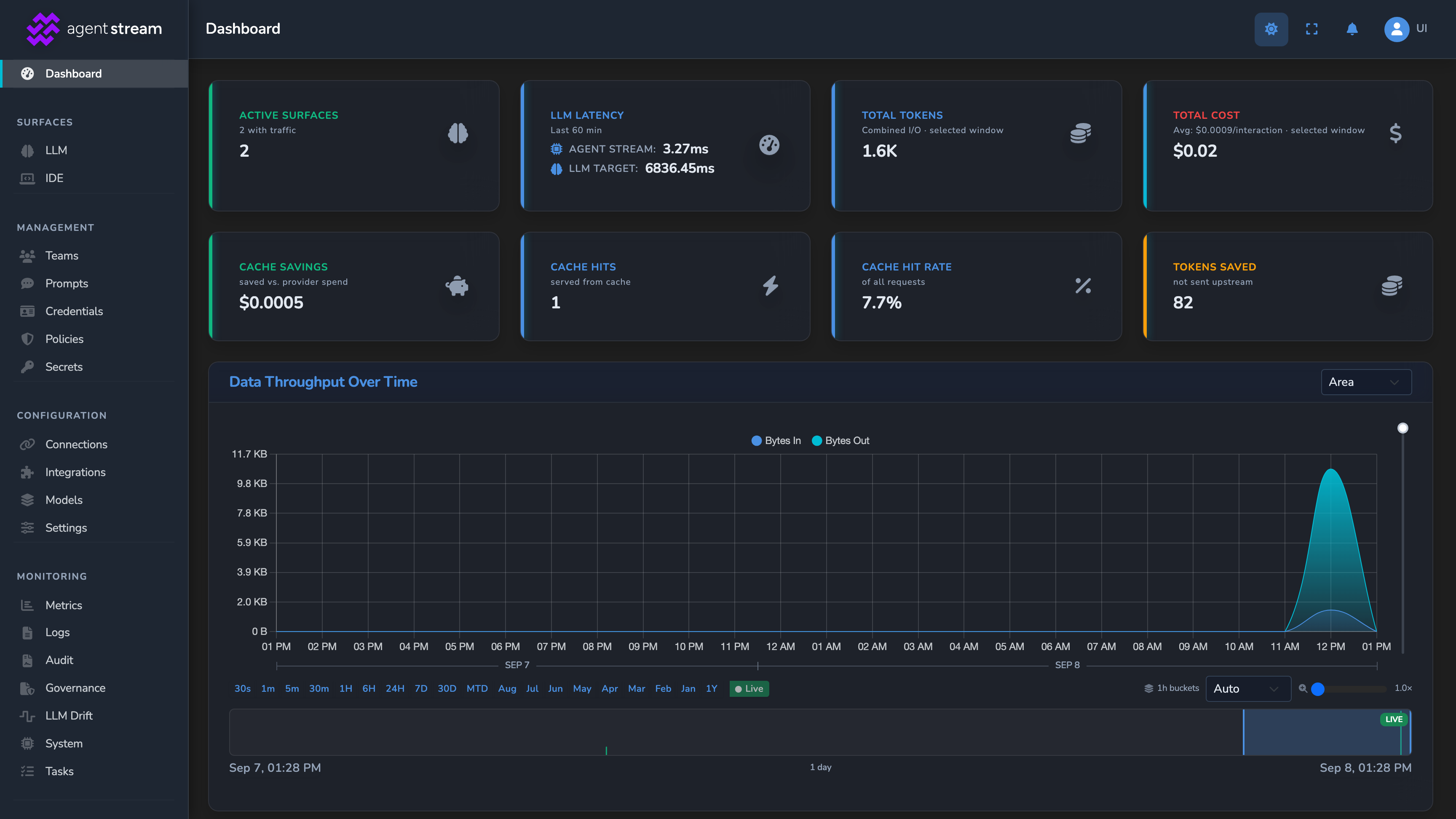Viewport: 1456px width, 819px height.
Task: Click the Models layers icon
Action: tap(27, 500)
